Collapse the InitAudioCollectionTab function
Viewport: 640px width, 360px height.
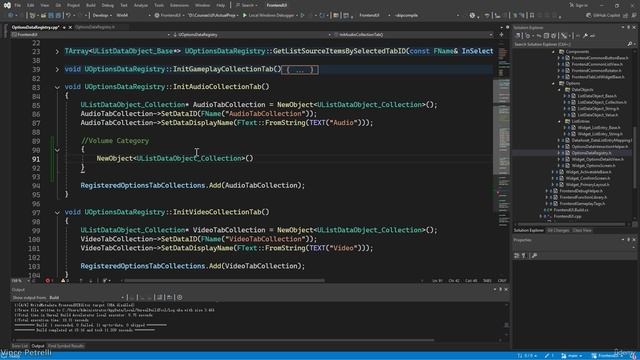[57, 87]
